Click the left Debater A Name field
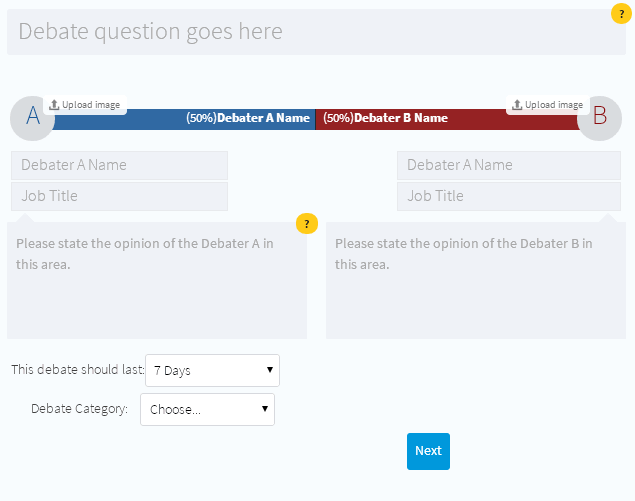 click(119, 165)
